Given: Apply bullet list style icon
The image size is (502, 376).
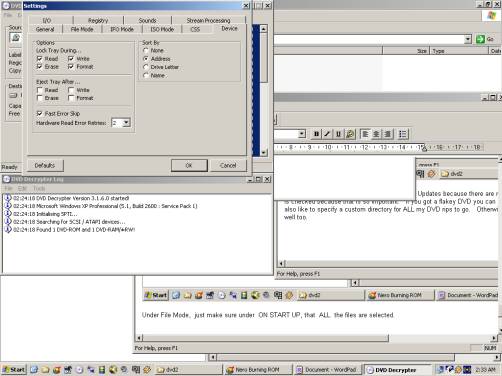Looking at the screenshot, I should pos(402,134).
